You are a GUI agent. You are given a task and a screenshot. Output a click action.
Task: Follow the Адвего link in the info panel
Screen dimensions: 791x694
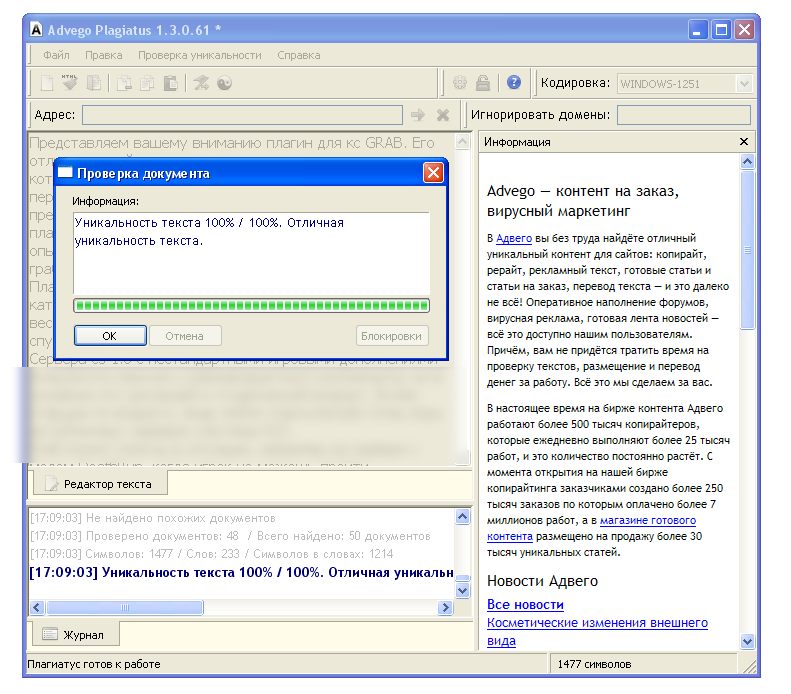[x=514, y=238]
